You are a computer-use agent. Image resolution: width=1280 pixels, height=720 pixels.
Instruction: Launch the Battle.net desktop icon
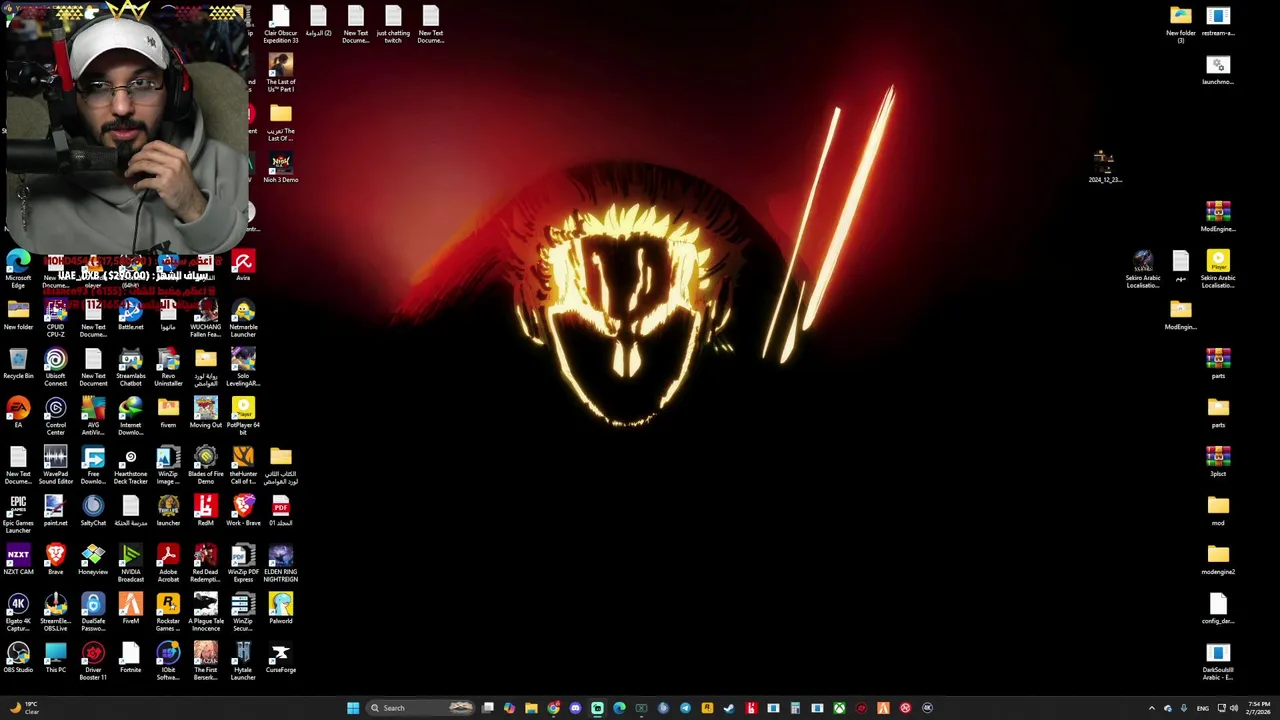click(130, 316)
